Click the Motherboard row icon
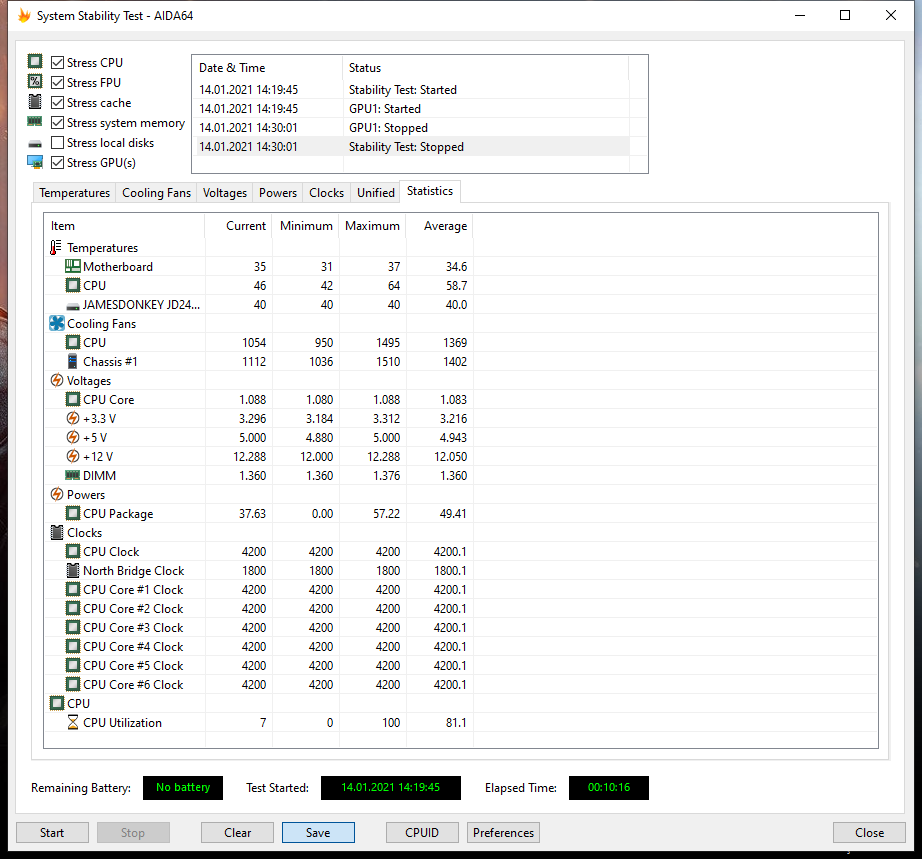Screen dimensions: 922x859 73,266
